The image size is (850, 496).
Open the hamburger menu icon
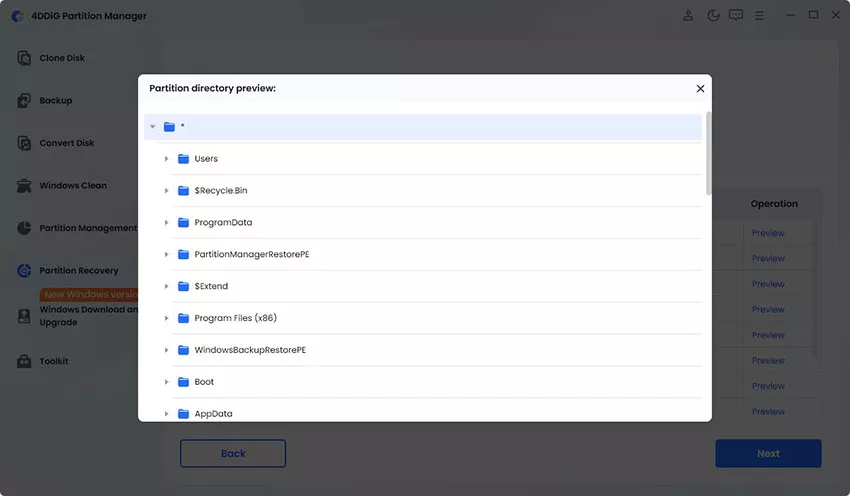coord(759,16)
